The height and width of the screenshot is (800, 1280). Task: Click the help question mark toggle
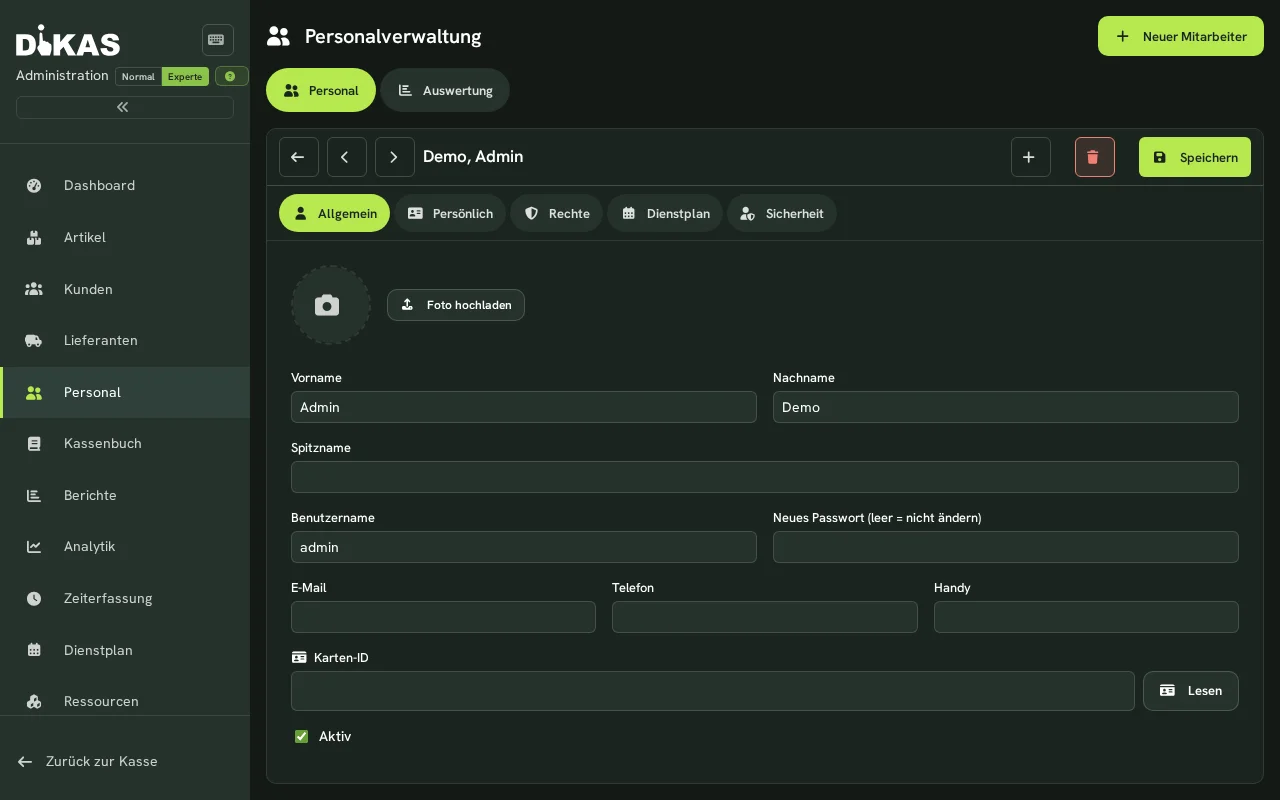tap(231, 76)
